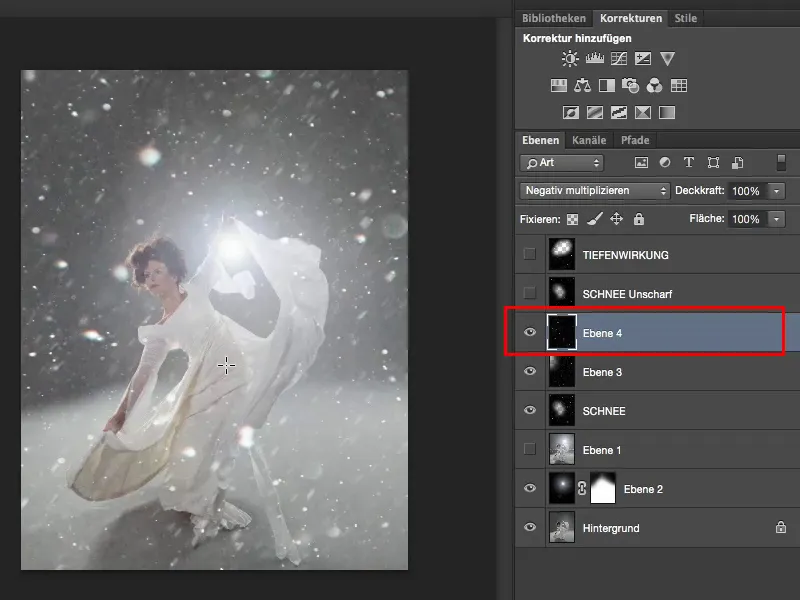Viewport: 800px width, 600px height.
Task: Click the Fläche 100% value field
Action: click(747, 219)
